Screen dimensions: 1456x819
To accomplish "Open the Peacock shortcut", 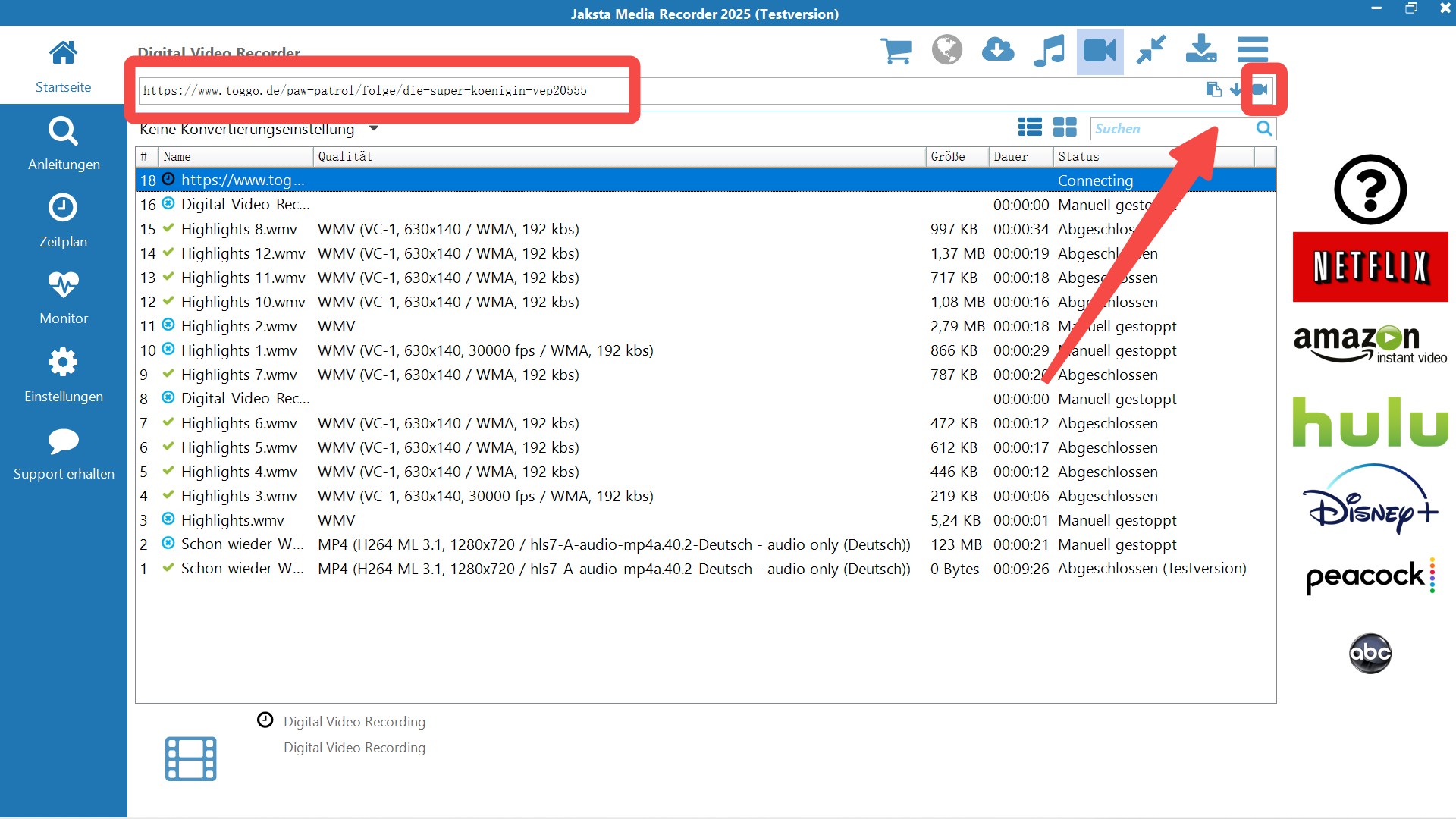I will coord(1370,576).
